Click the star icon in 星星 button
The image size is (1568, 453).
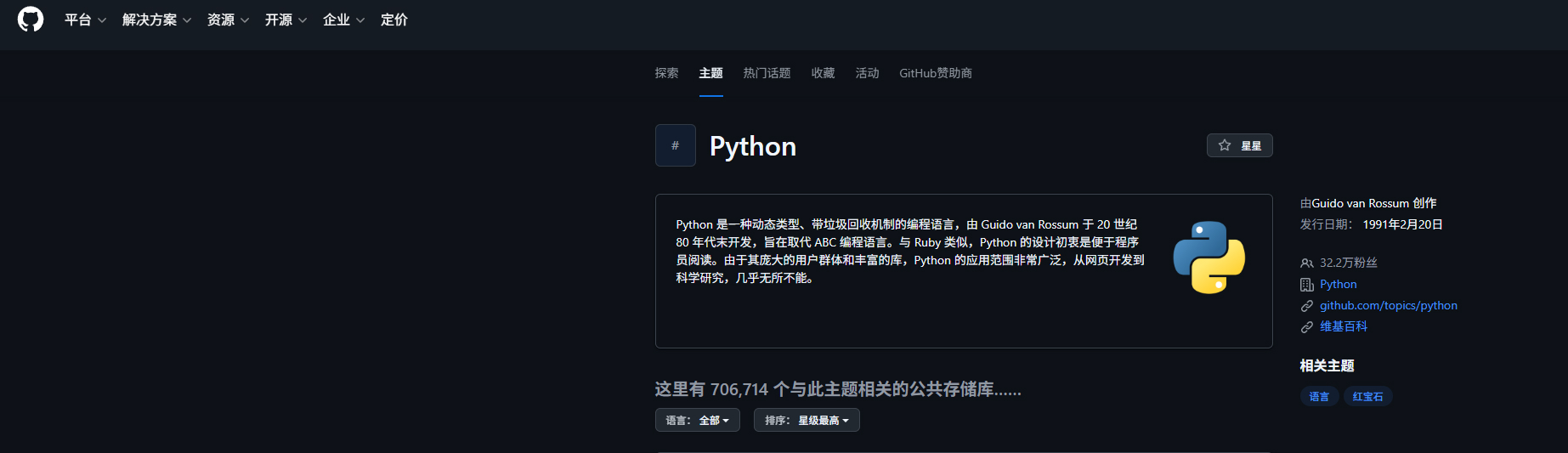(x=1225, y=145)
